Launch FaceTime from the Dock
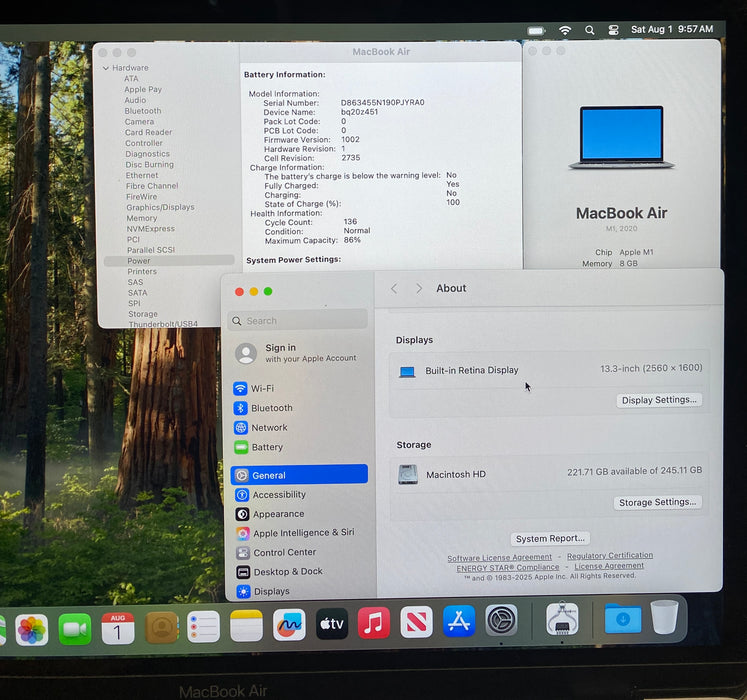747x700 pixels. pyautogui.click(x=74, y=629)
